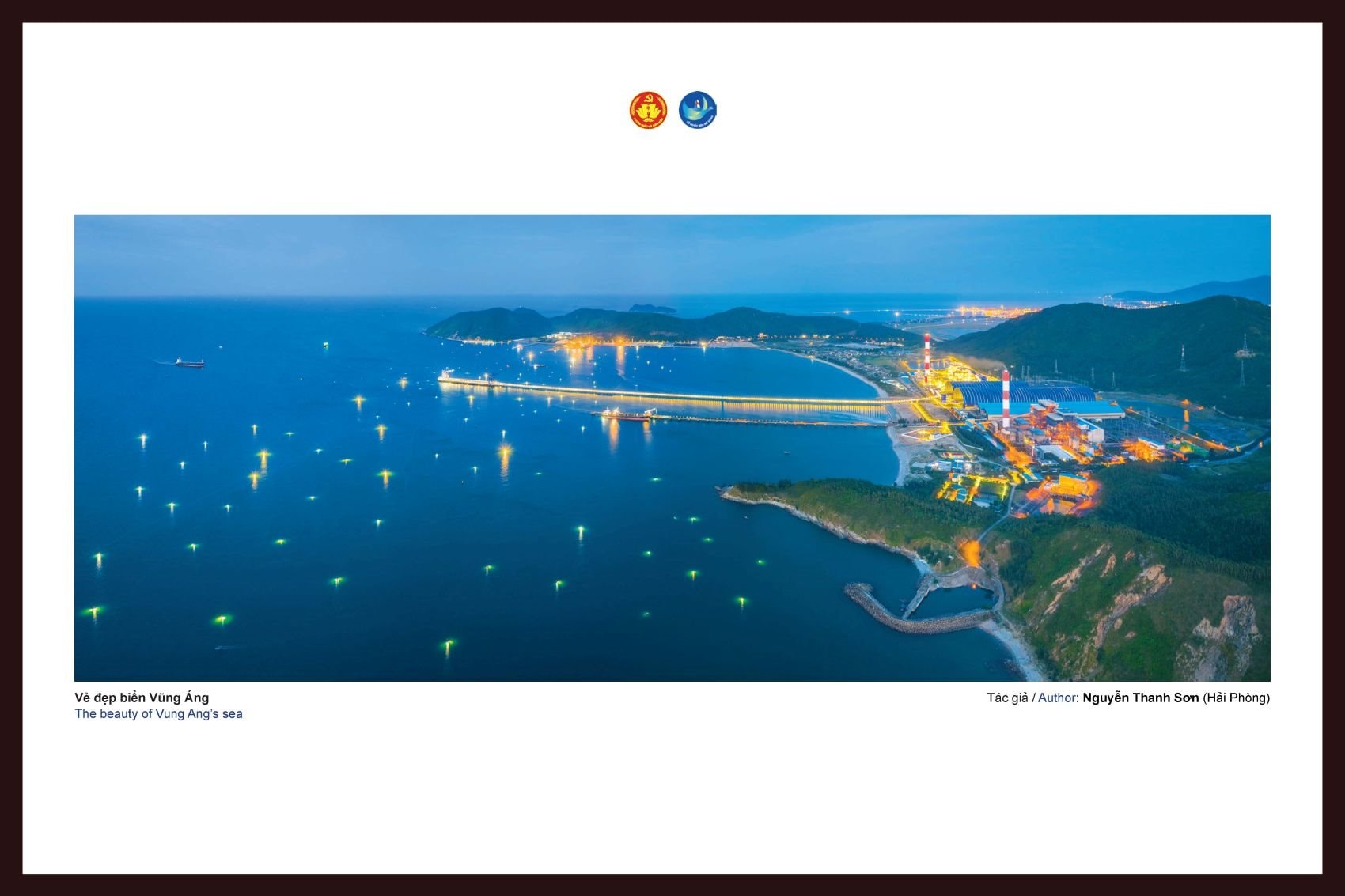Click the '(Hải Phòng)' text after the author name
The image size is (1345, 896).
click(x=1236, y=698)
